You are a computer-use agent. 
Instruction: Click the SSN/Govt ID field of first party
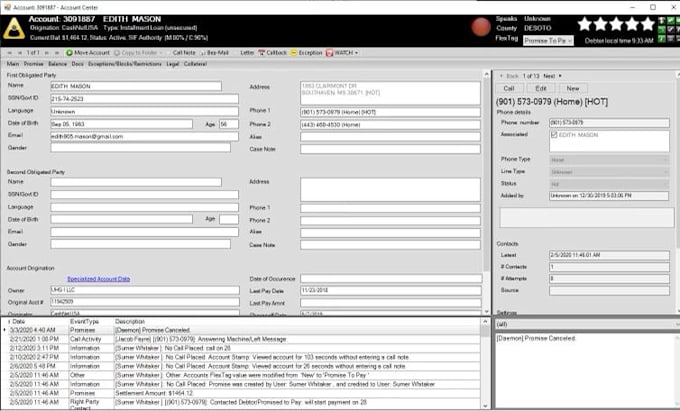(x=144, y=99)
